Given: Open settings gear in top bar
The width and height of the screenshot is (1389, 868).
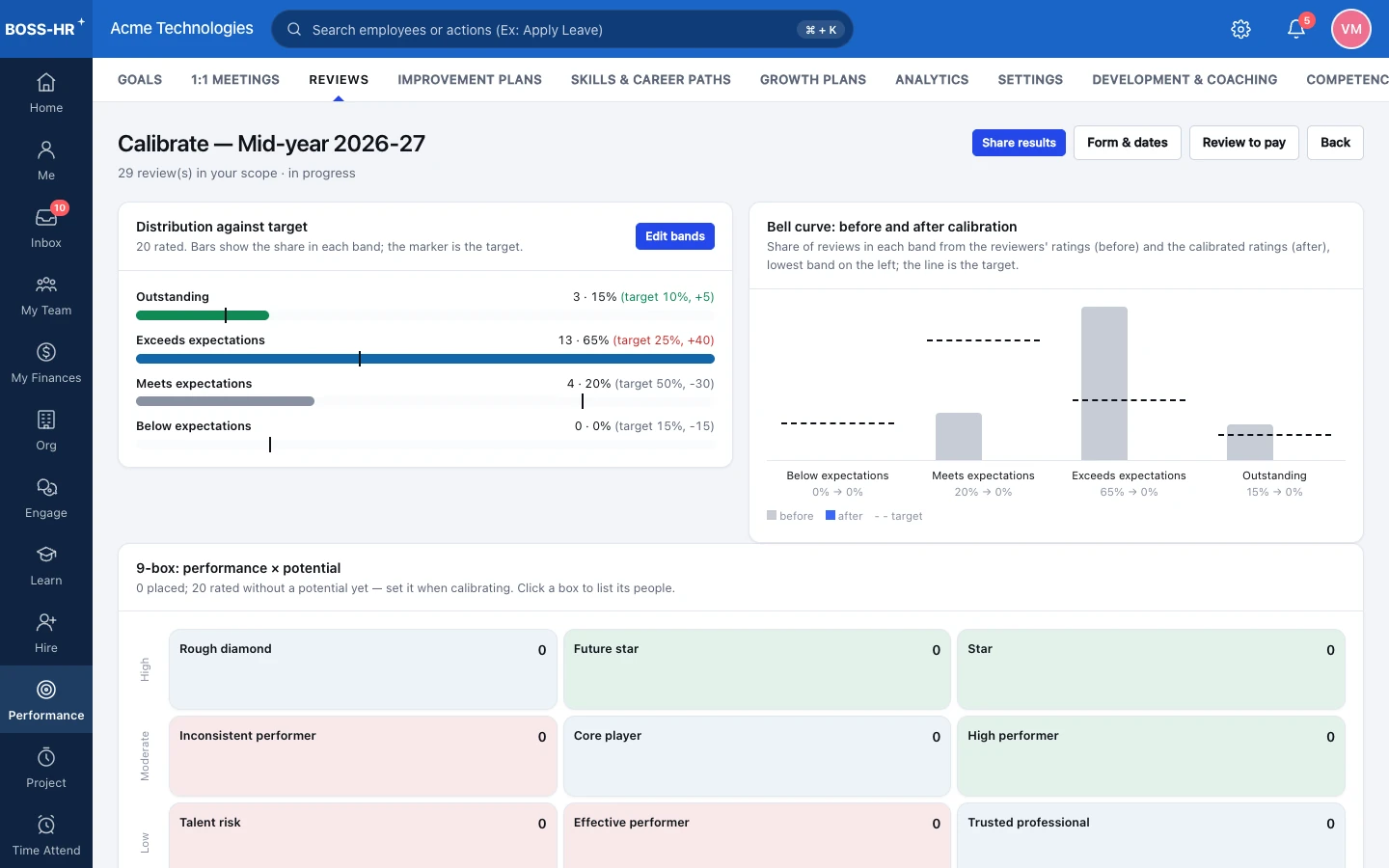Looking at the screenshot, I should click(1241, 29).
